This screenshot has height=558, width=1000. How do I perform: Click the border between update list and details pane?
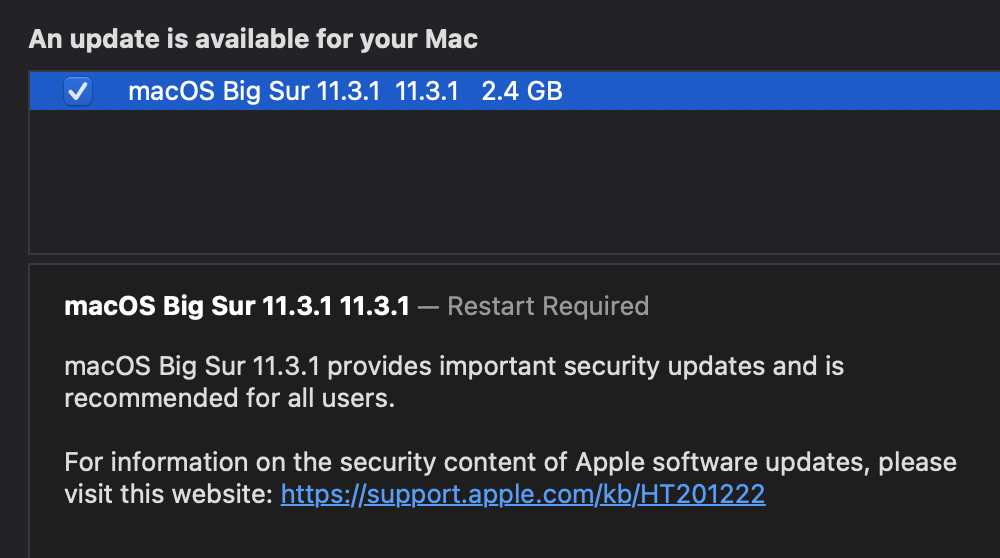click(x=500, y=259)
